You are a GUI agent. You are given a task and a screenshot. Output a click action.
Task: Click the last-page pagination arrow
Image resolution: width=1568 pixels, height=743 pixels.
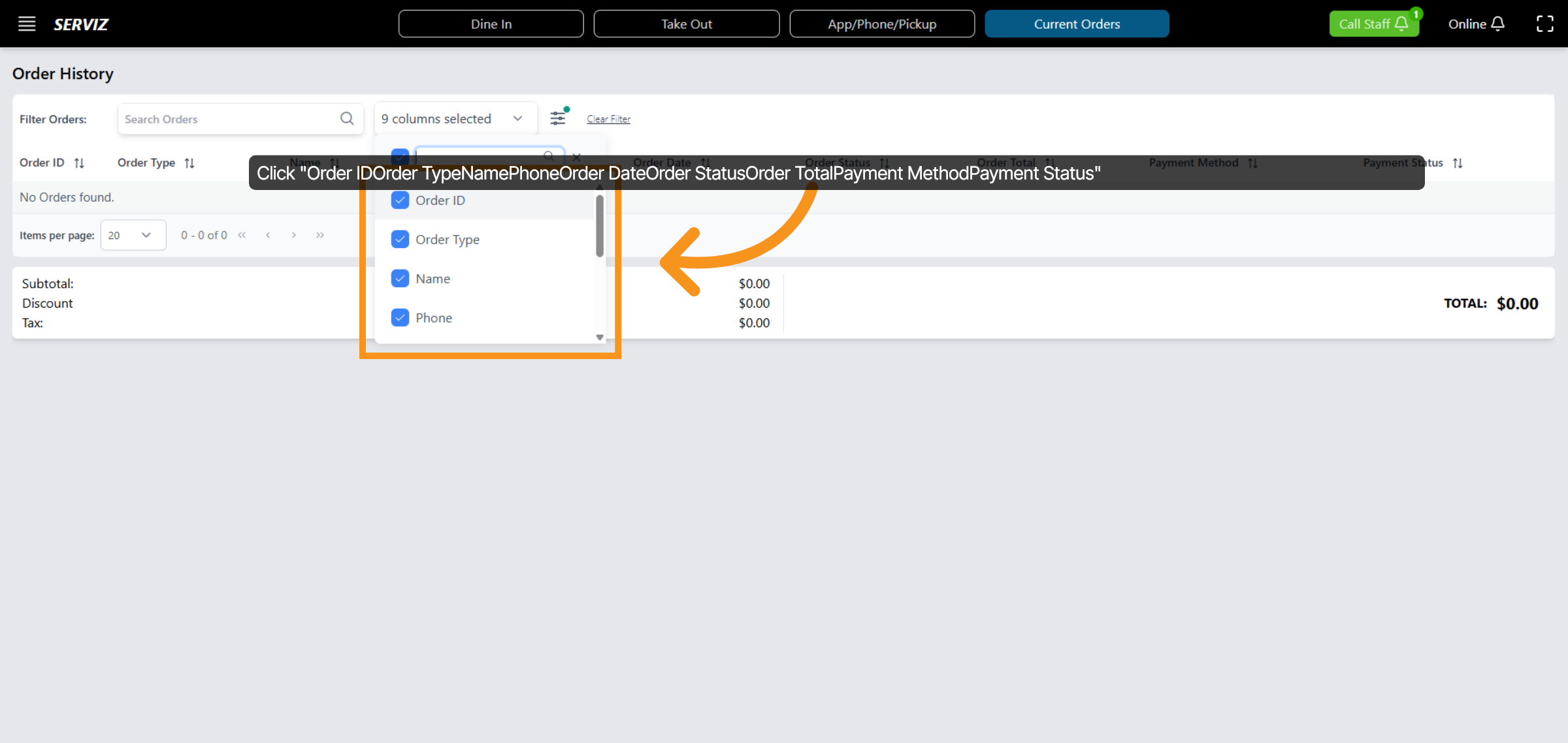tap(320, 235)
